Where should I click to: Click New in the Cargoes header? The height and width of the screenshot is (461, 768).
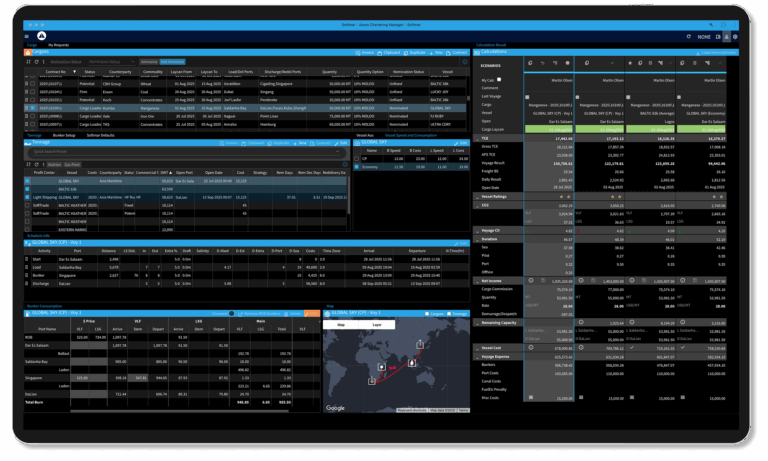(436, 52)
